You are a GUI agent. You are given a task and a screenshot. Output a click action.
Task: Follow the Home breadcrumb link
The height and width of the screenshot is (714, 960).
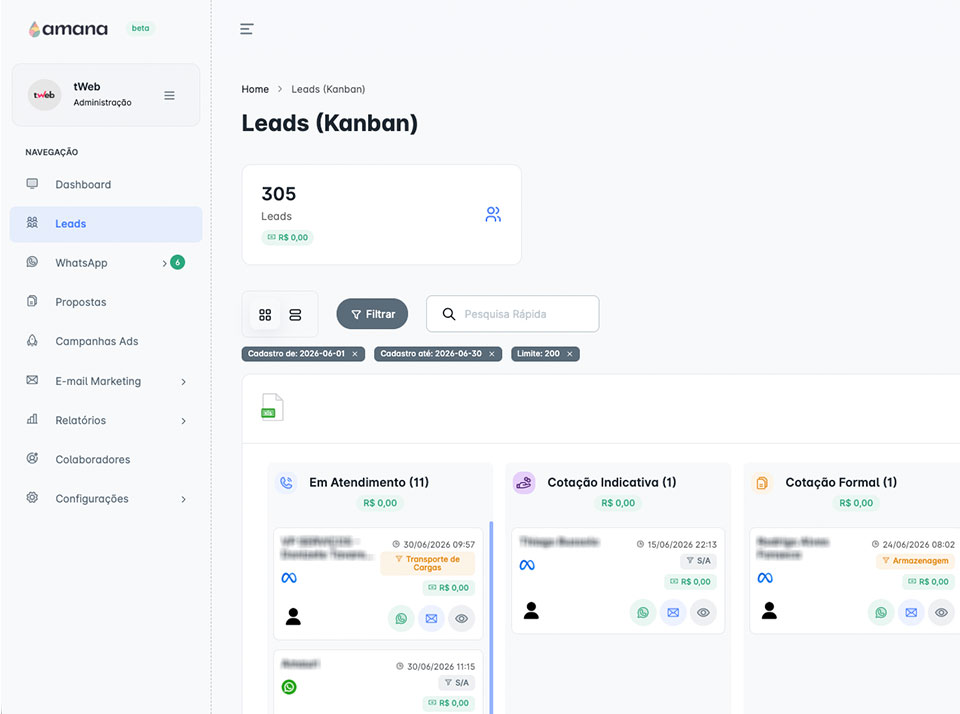[x=255, y=89]
